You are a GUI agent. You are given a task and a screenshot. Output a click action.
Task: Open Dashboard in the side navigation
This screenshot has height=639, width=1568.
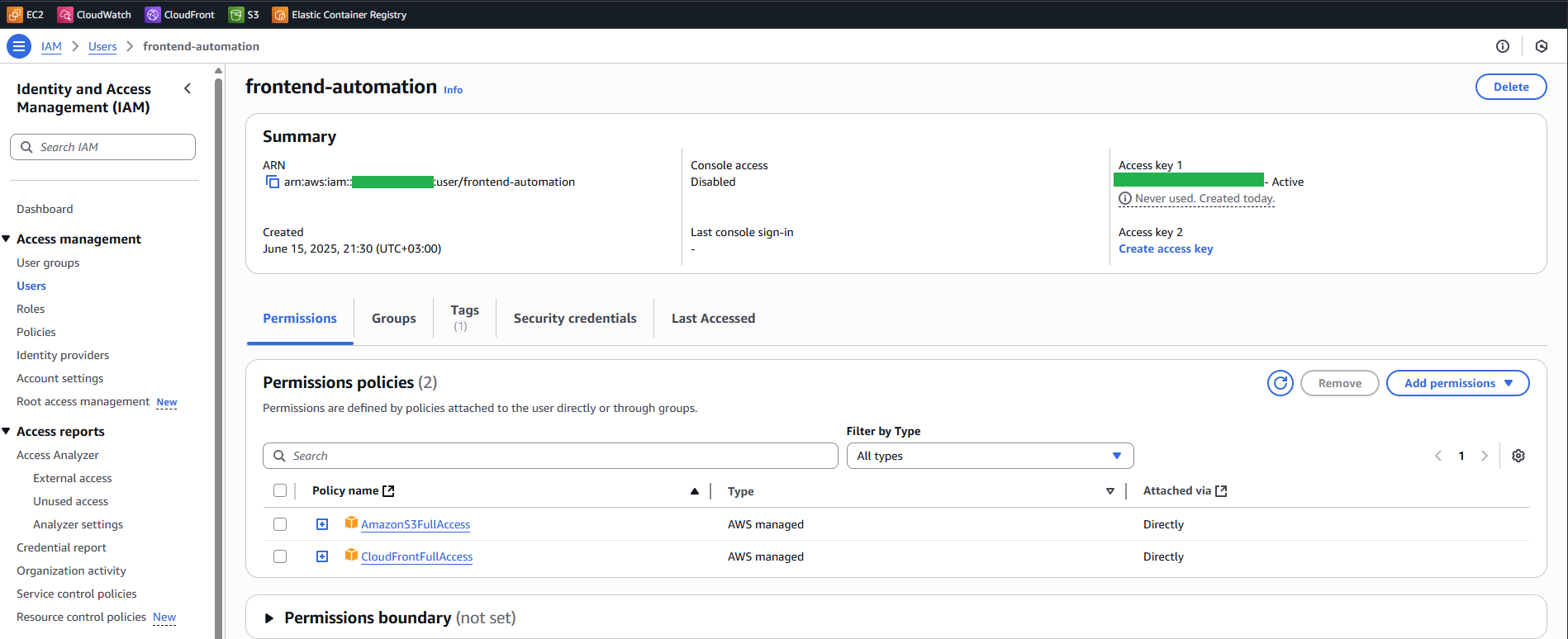pos(45,209)
